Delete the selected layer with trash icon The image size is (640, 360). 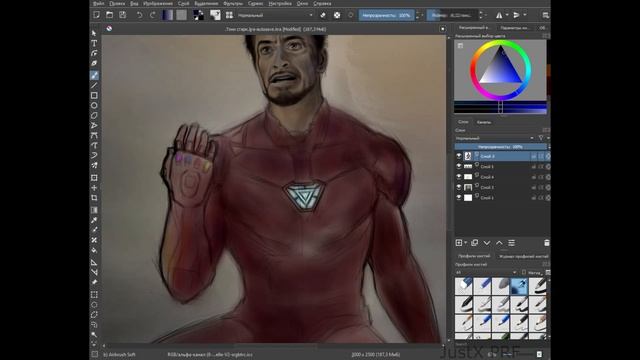coord(547,243)
